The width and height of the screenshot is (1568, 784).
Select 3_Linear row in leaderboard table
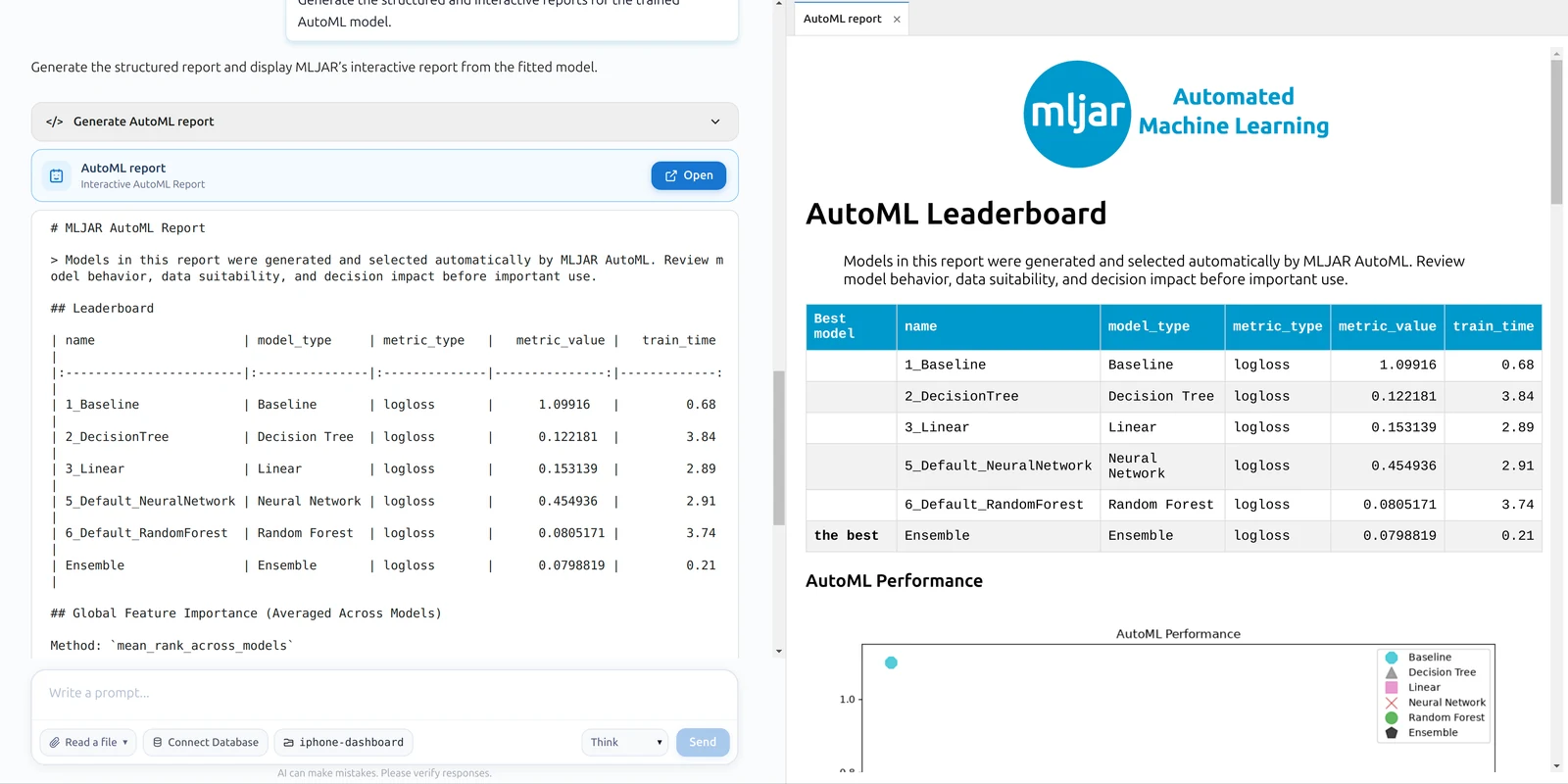pos(1173,427)
